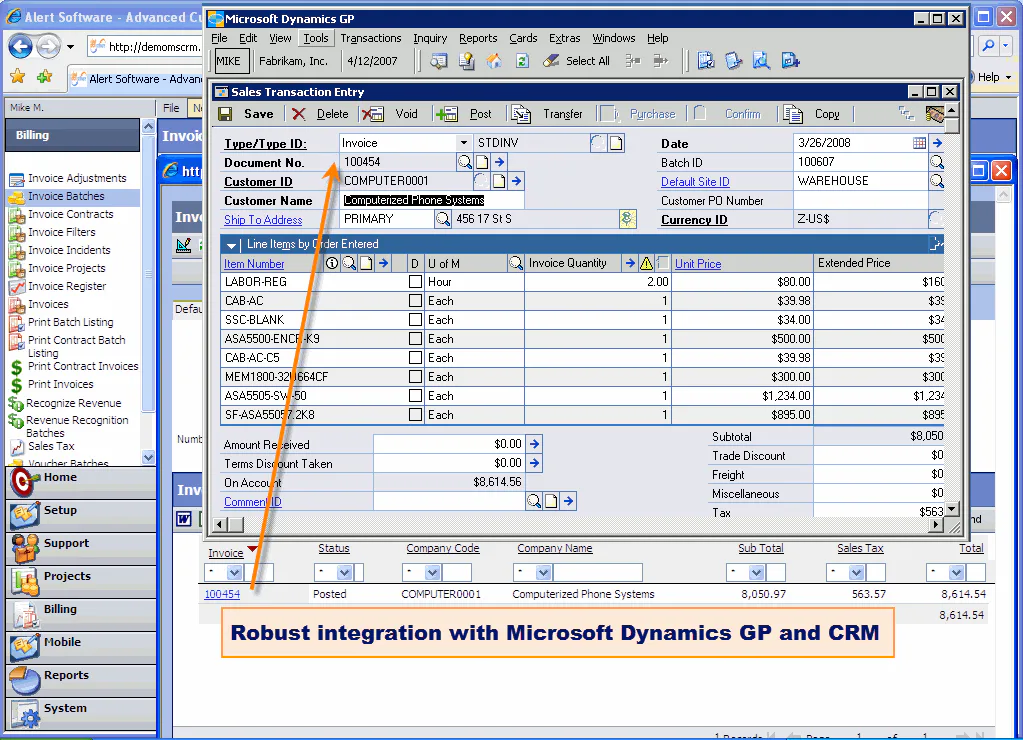Click the Copy document icon

(794, 114)
